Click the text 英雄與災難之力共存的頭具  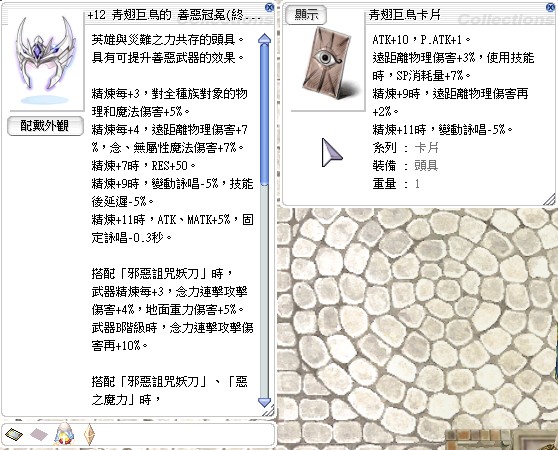tap(168, 39)
